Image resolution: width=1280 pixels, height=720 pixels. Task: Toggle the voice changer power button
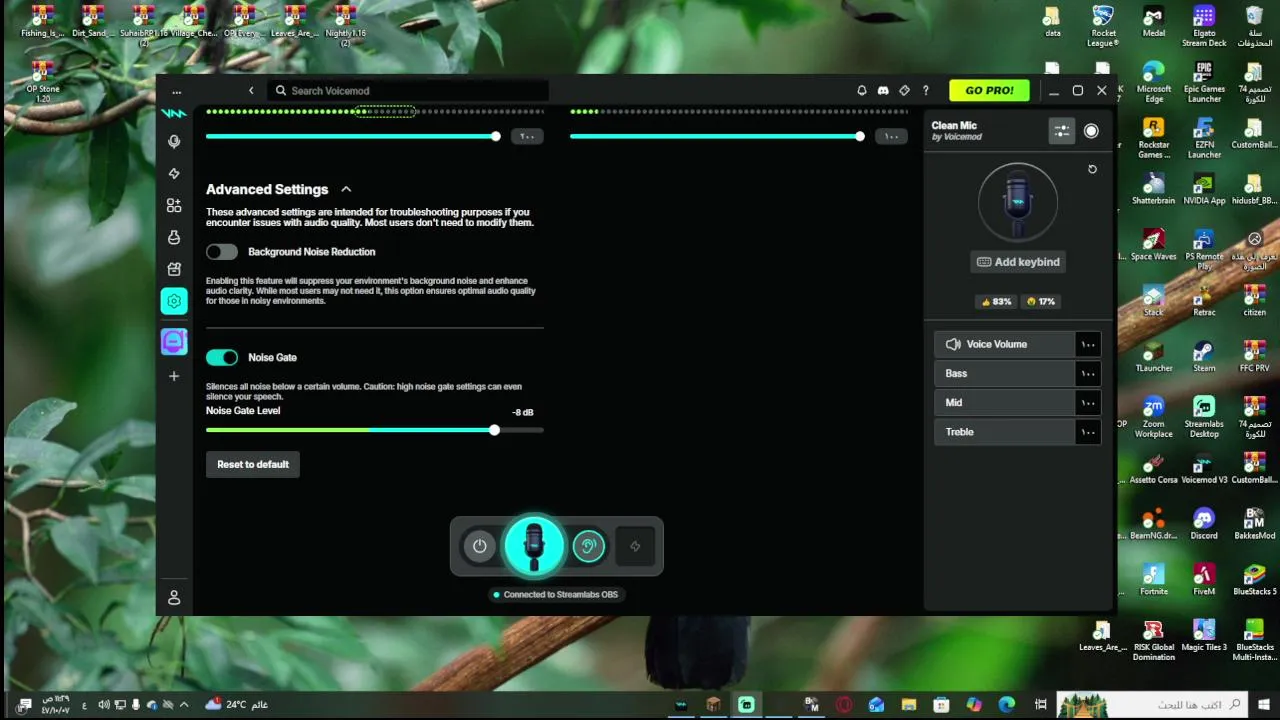479,546
